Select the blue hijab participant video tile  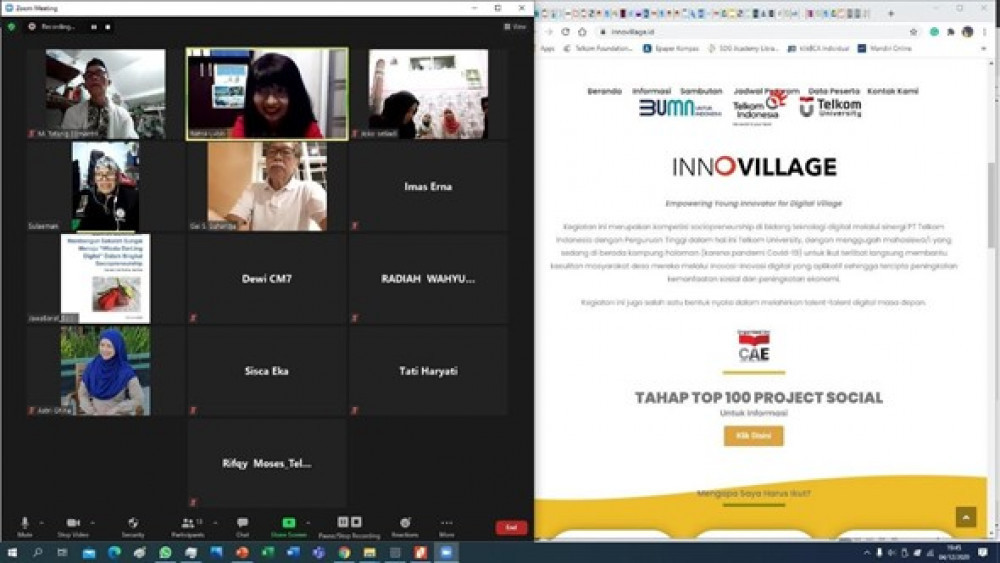[x=106, y=371]
